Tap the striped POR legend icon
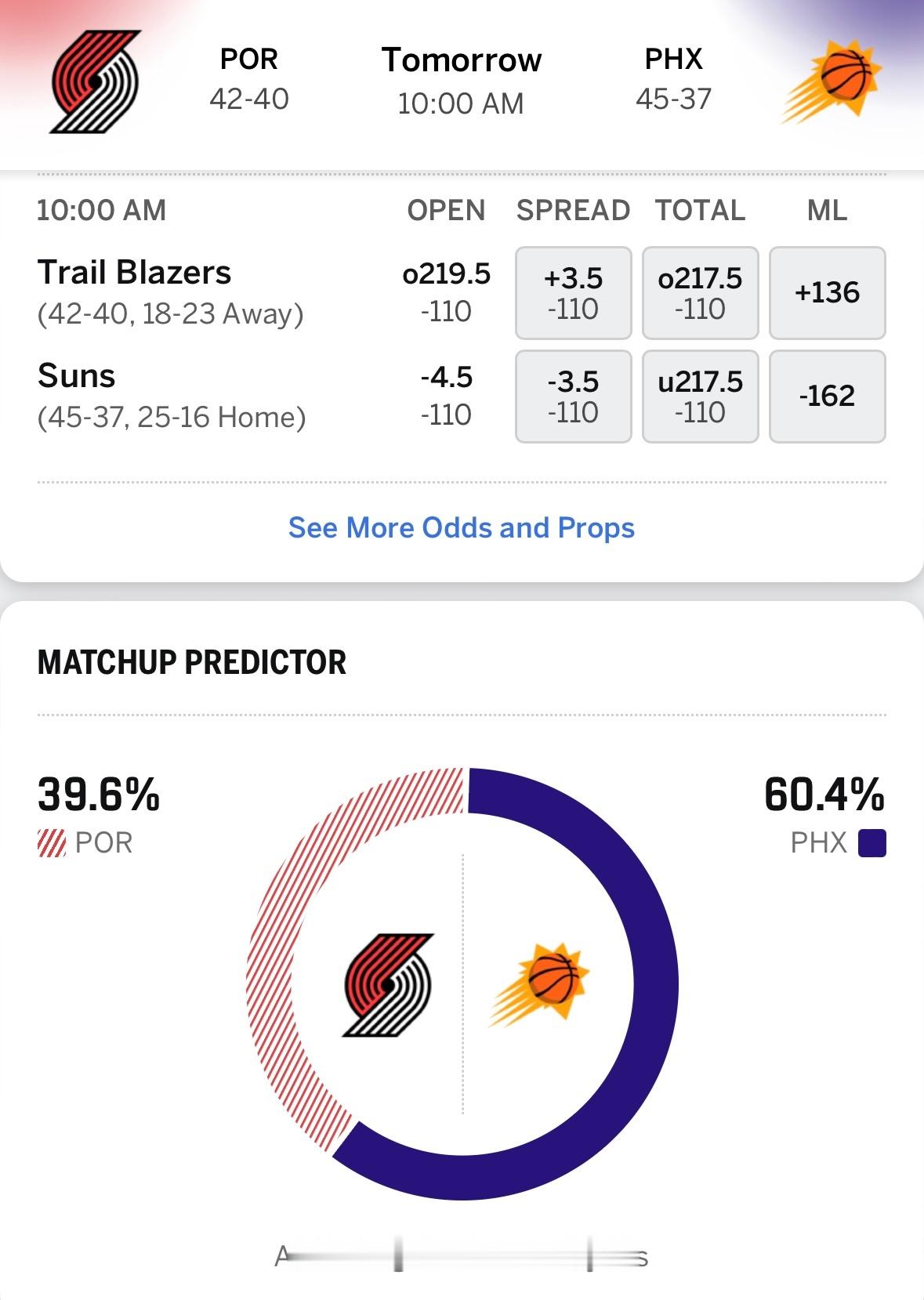The height and width of the screenshot is (1300, 924). point(52,843)
